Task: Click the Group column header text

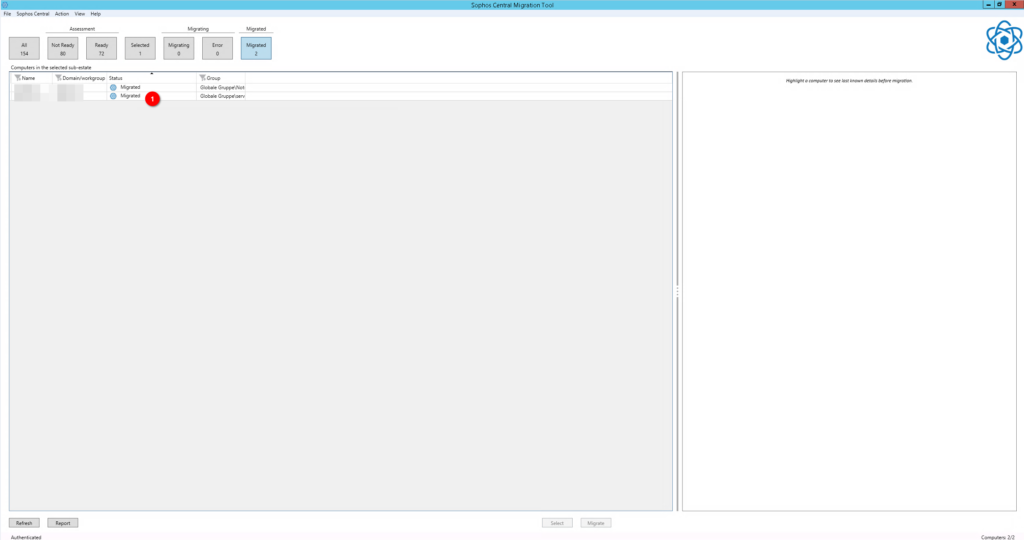Action: tap(214, 78)
